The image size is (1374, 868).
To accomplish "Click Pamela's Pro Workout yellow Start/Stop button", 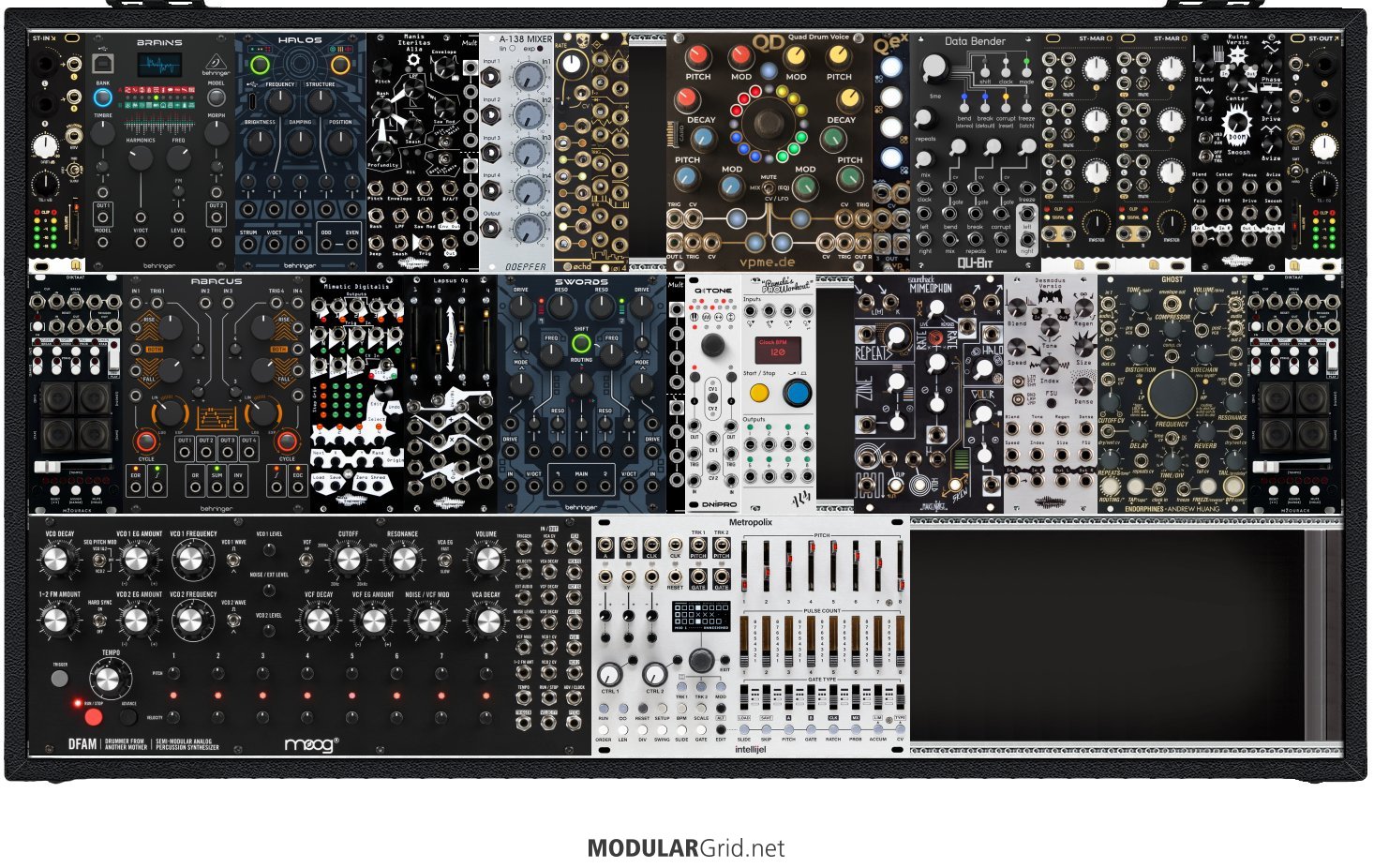I will [x=760, y=393].
